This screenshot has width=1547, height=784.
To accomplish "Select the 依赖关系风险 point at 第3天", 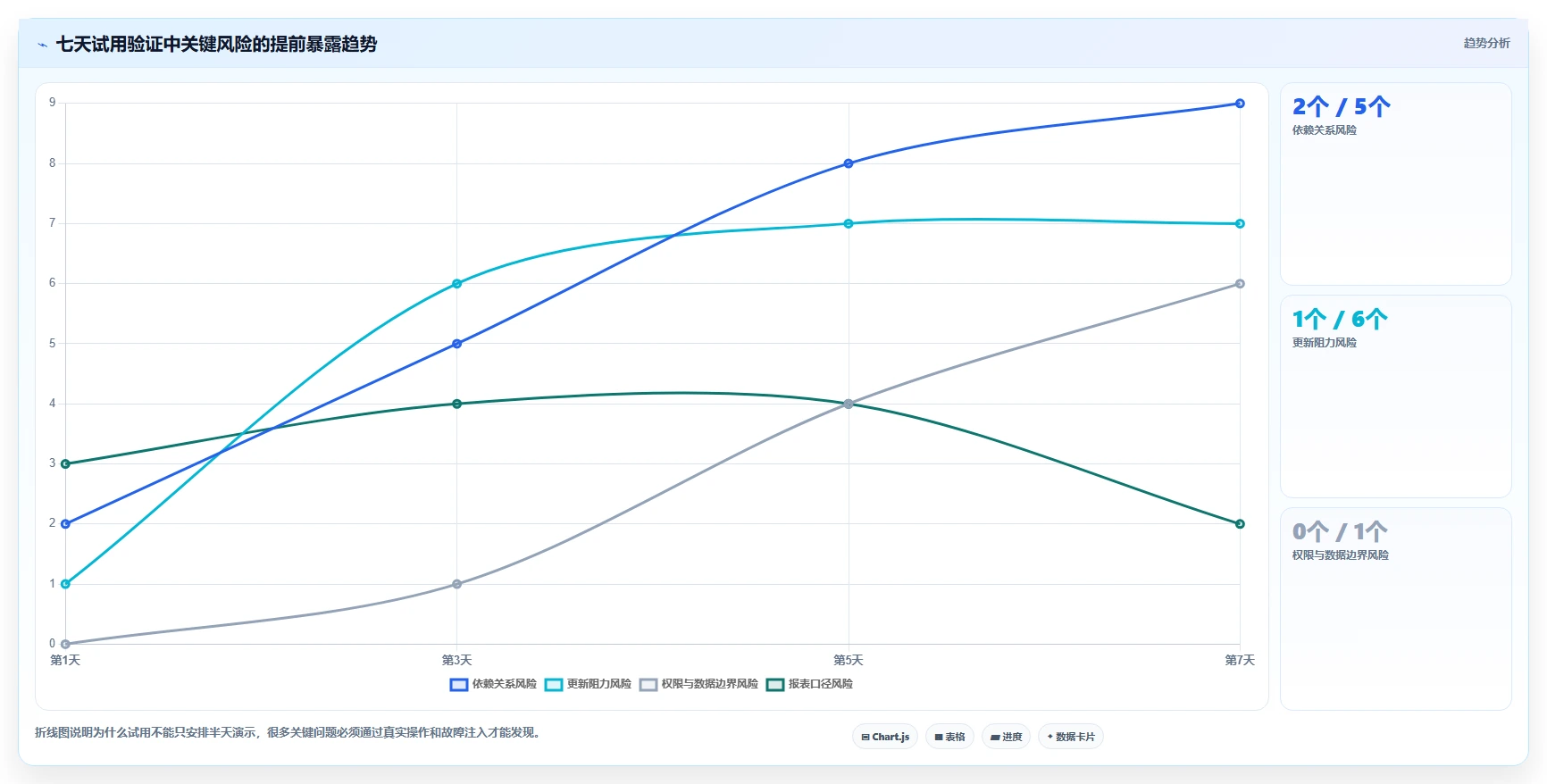I will (x=457, y=344).
